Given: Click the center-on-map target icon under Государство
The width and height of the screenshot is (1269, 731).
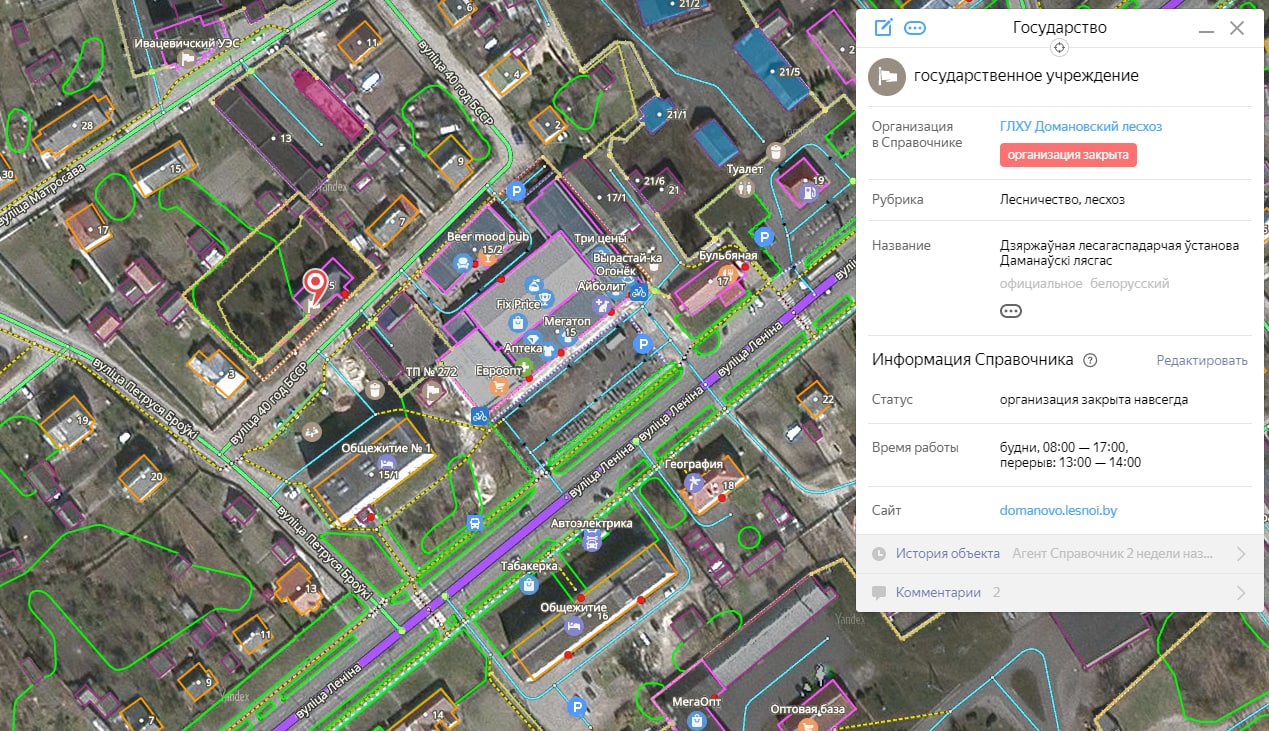Looking at the screenshot, I should [x=1060, y=48].
